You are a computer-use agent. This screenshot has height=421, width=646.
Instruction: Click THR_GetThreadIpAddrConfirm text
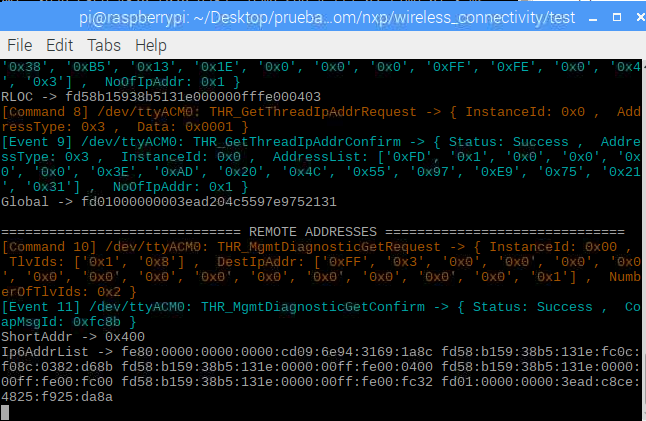click(x=297, y=142)
